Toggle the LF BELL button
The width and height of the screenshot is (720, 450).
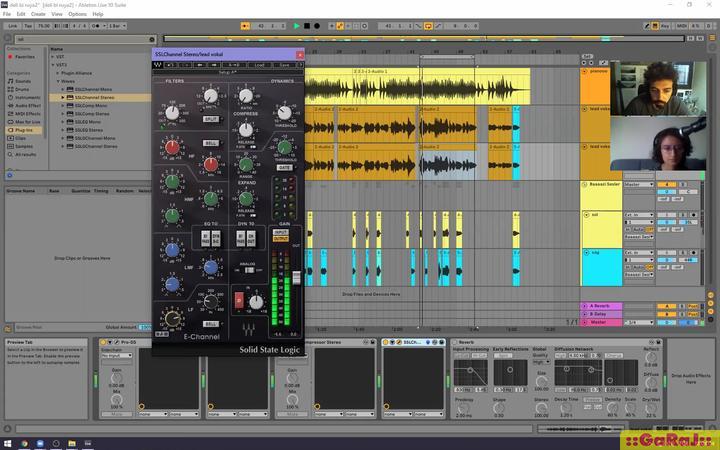coord(210,324)
